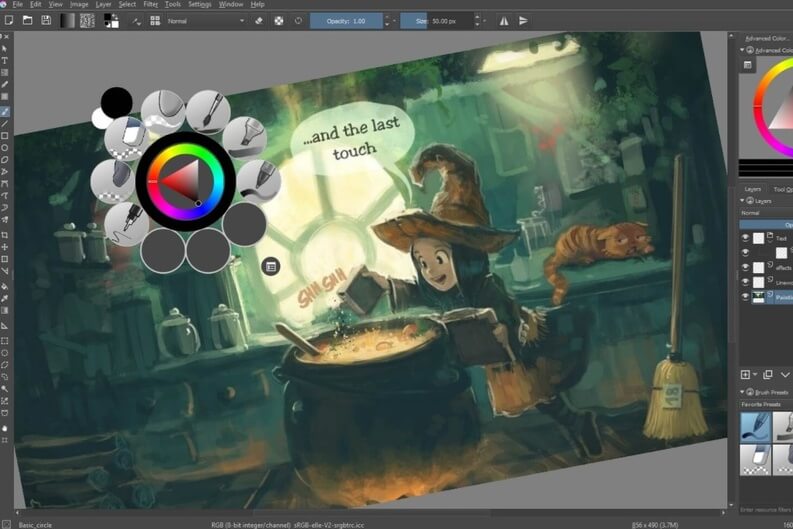
Task: Open the brush settings editor
Action: tap(137, 21)
